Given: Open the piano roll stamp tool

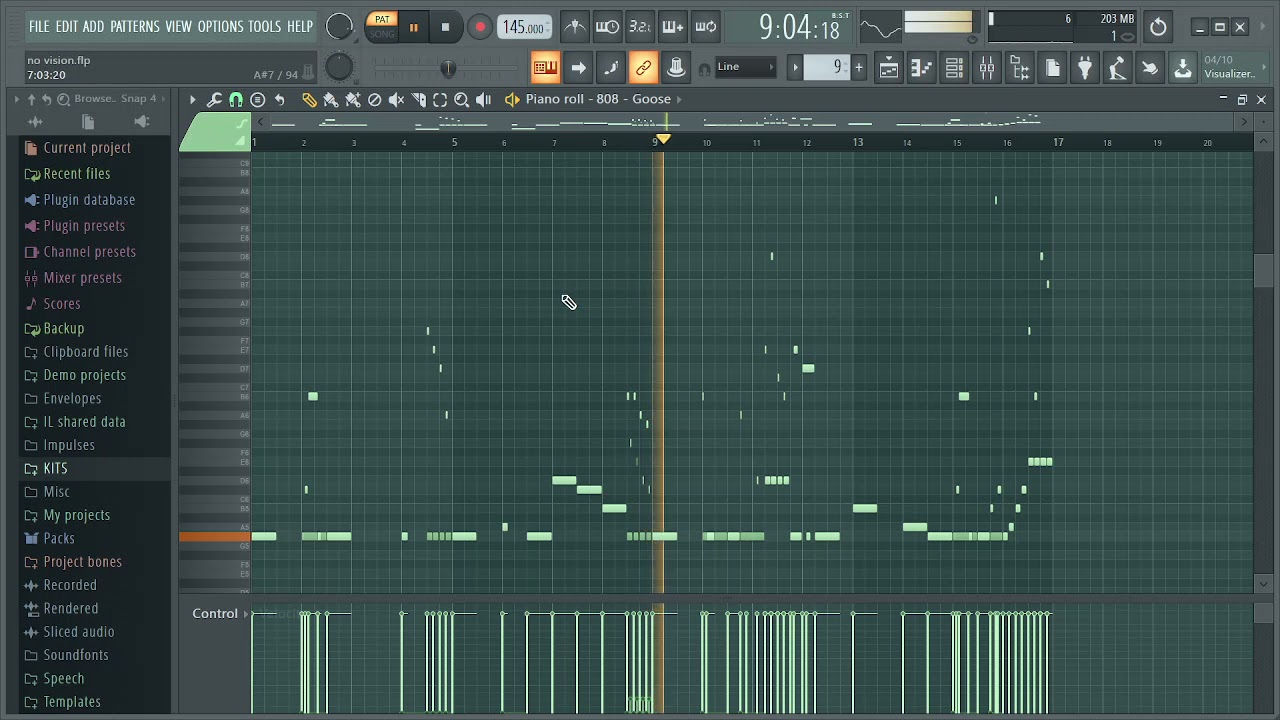Looking at the screenshot, I should pyautogui.click(x=258, y=99).
